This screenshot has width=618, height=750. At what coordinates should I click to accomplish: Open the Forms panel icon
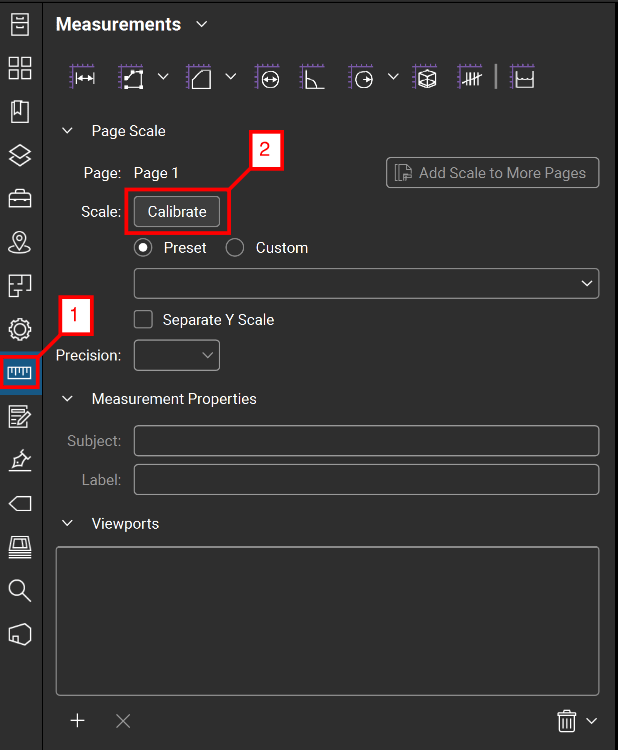20,416
